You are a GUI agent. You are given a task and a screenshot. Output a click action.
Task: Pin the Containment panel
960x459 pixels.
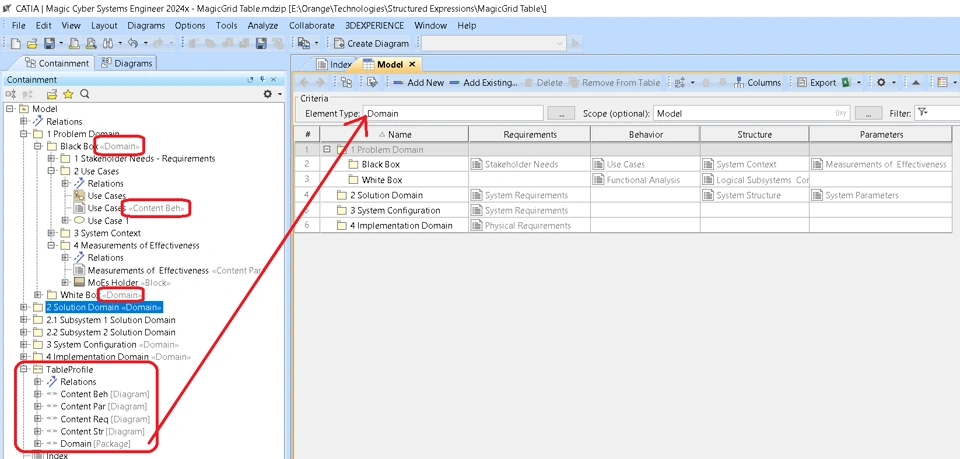click(262, 80)
